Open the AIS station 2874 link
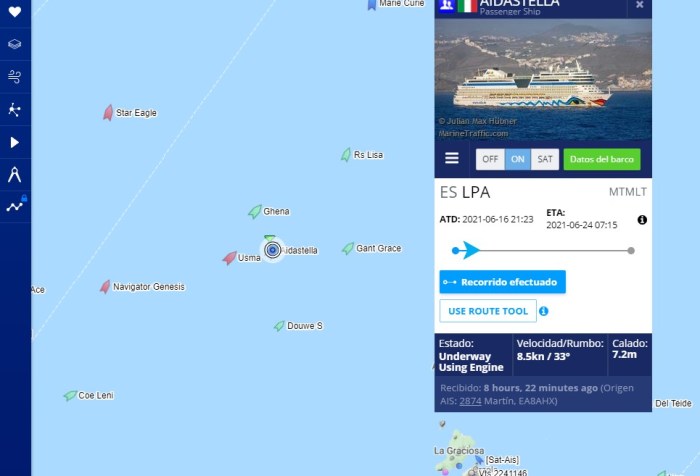The height and width of the screenshot is (476, 700). [470, 401]
